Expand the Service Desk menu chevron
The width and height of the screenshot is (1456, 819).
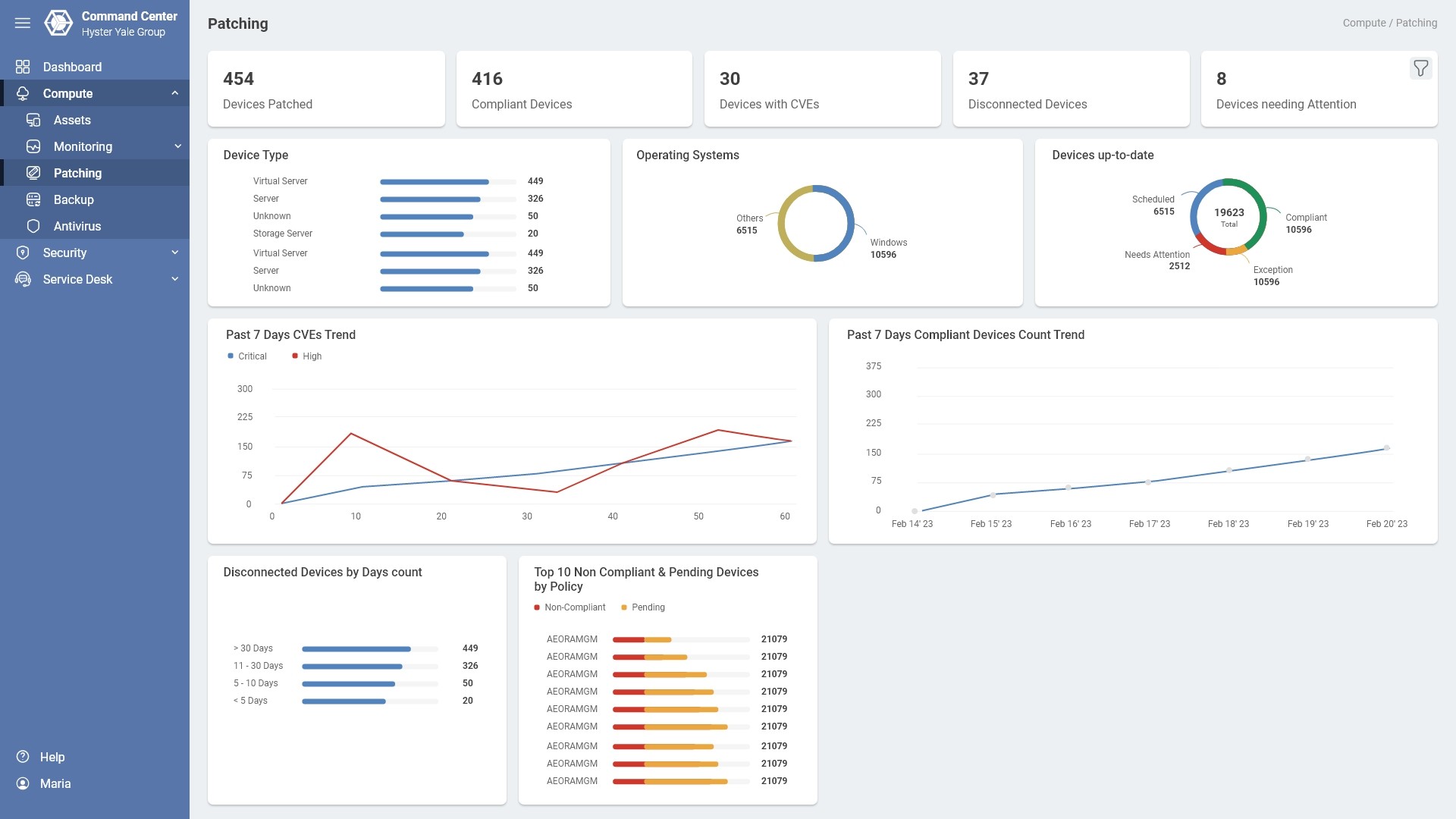coord(175,279)
